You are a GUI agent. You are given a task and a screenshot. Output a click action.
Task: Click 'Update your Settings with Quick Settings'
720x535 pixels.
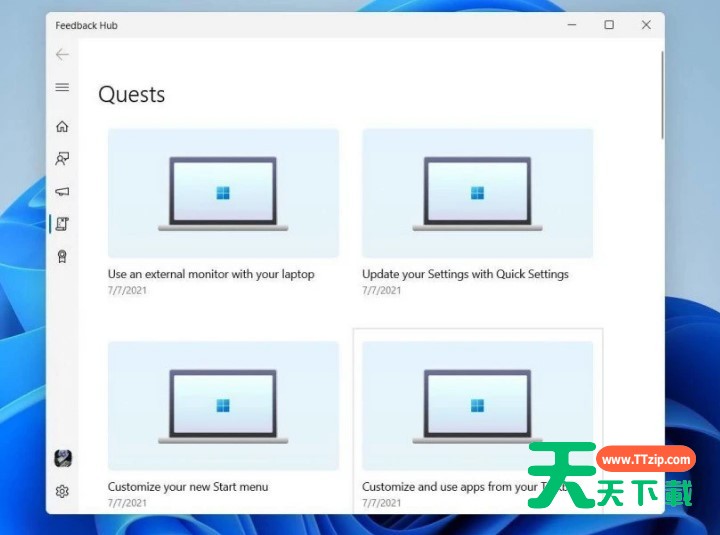[465, 274]
